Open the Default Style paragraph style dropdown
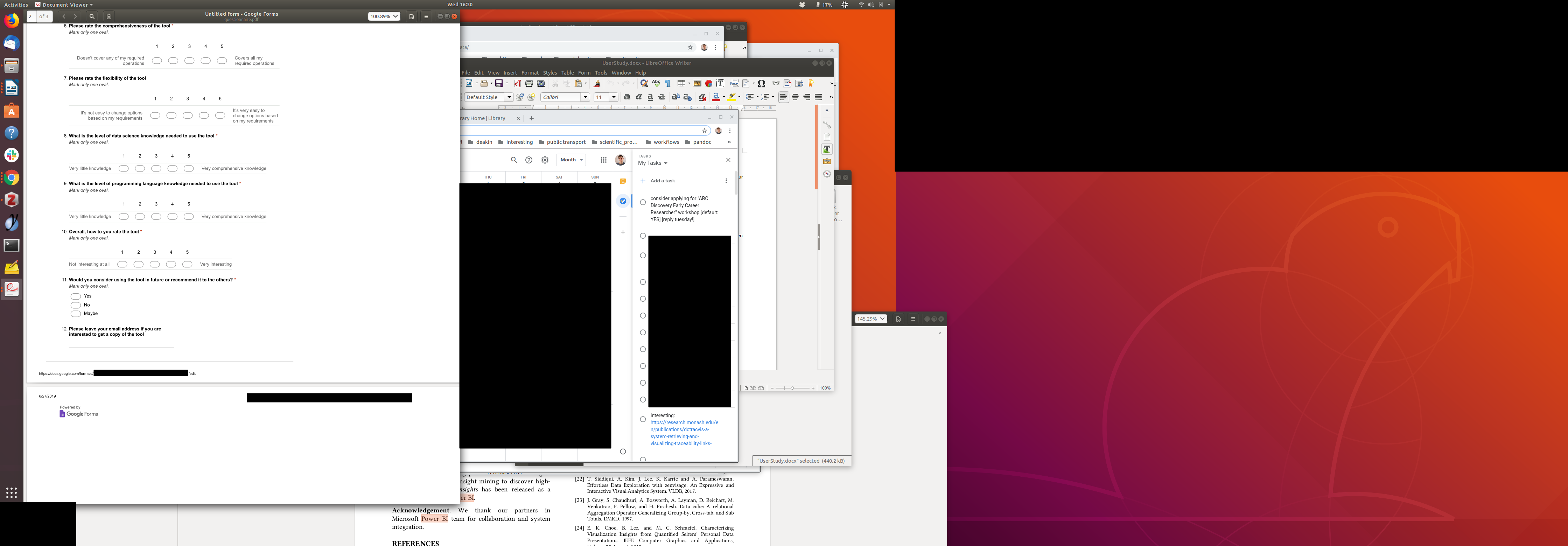This screenshot has height=546, width=1568. pyautogui.click(x=509, y=97)
